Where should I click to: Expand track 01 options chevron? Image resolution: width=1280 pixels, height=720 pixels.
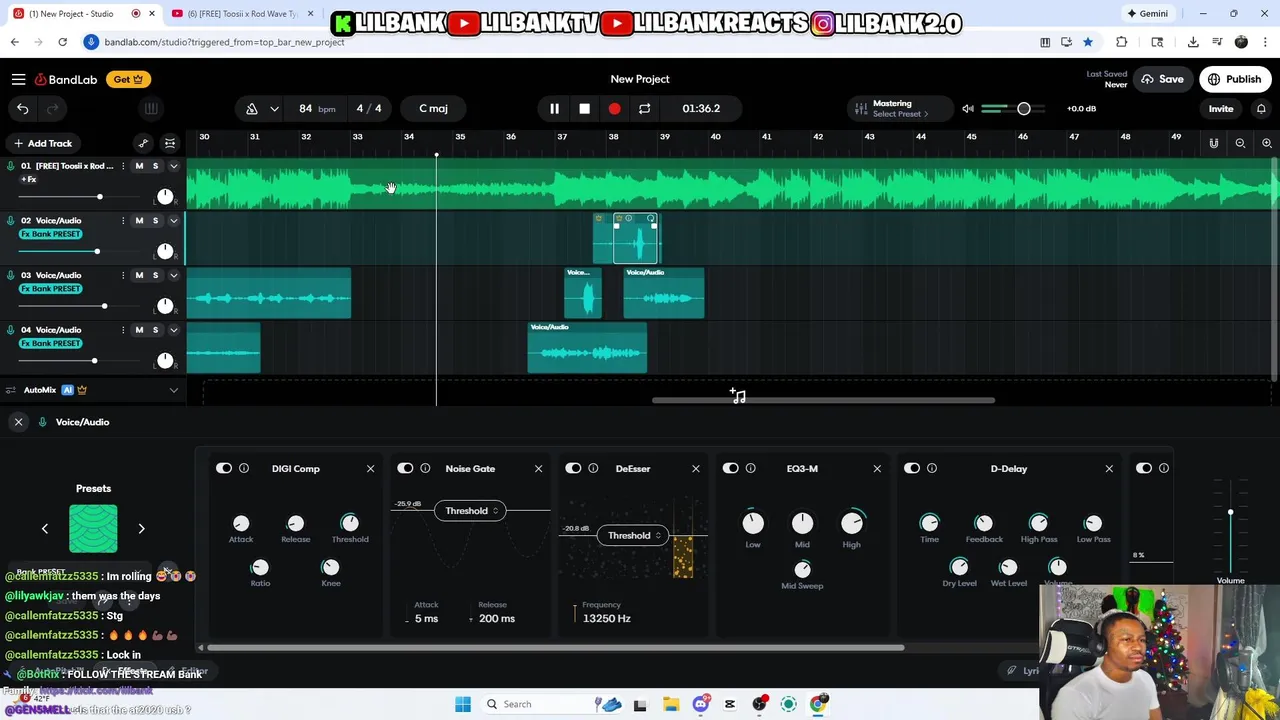tap(173, 166)
